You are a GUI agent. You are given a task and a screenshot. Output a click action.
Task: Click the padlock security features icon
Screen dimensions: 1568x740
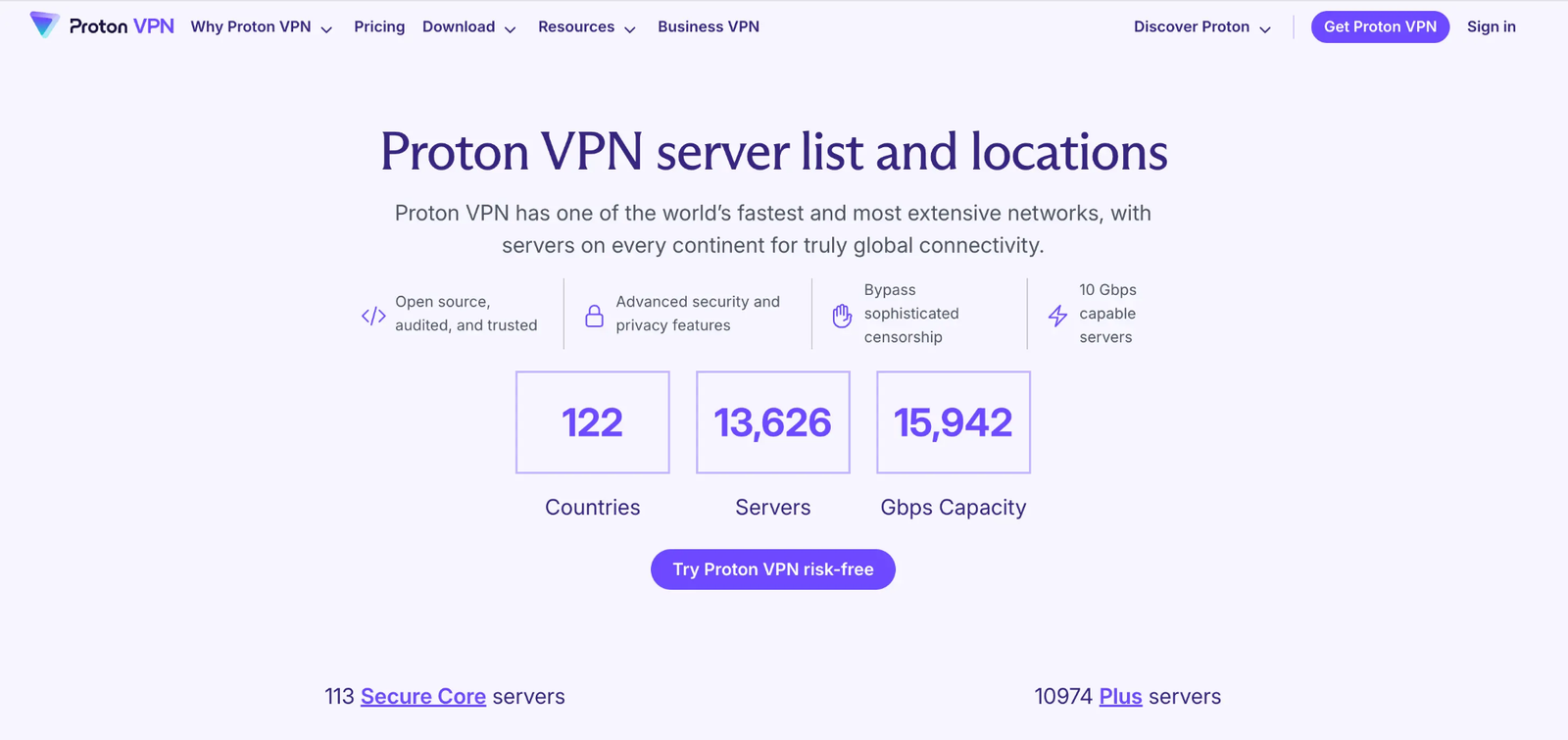point(594,316)
